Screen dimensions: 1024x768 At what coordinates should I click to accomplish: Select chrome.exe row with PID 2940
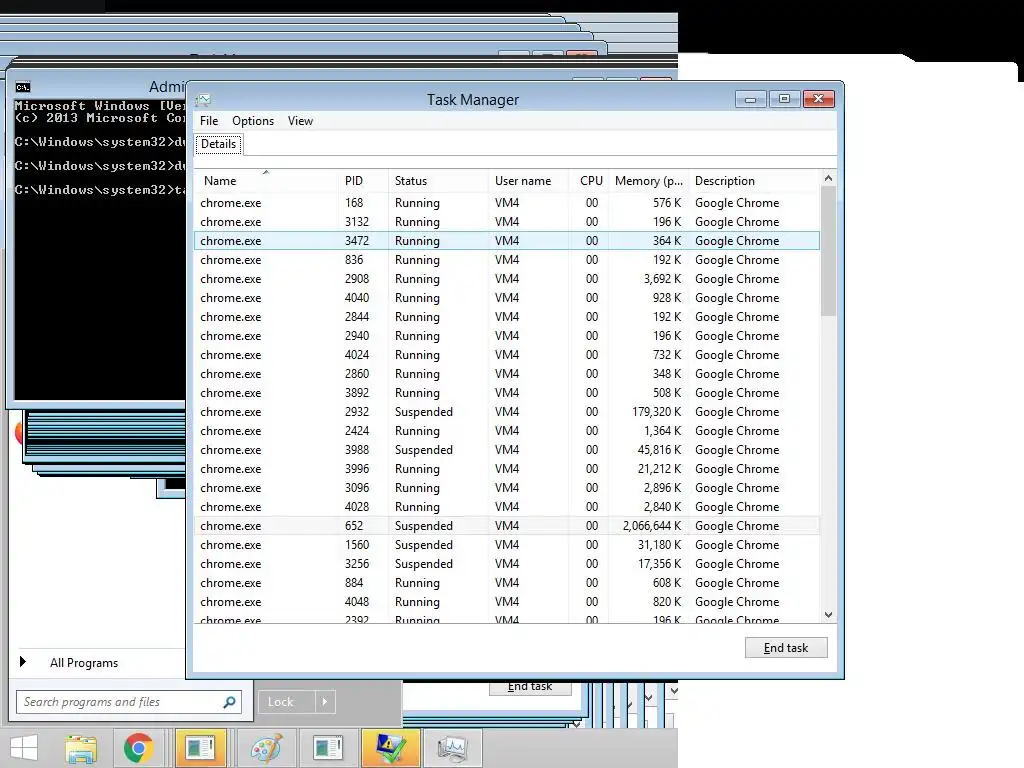click(507, 336)
